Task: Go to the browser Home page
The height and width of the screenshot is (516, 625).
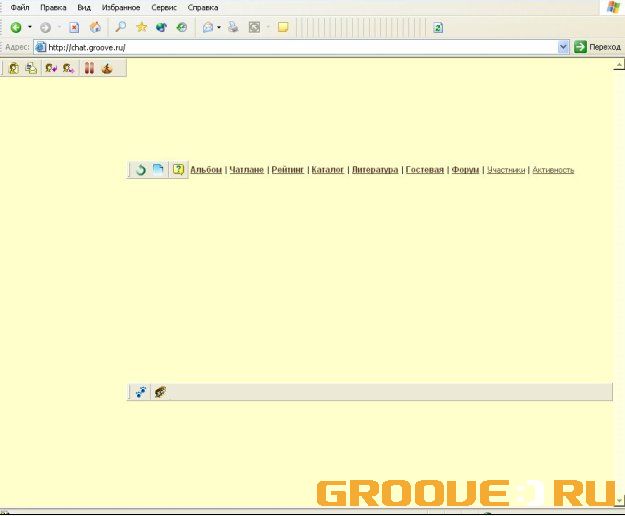Action: (95, 27)
